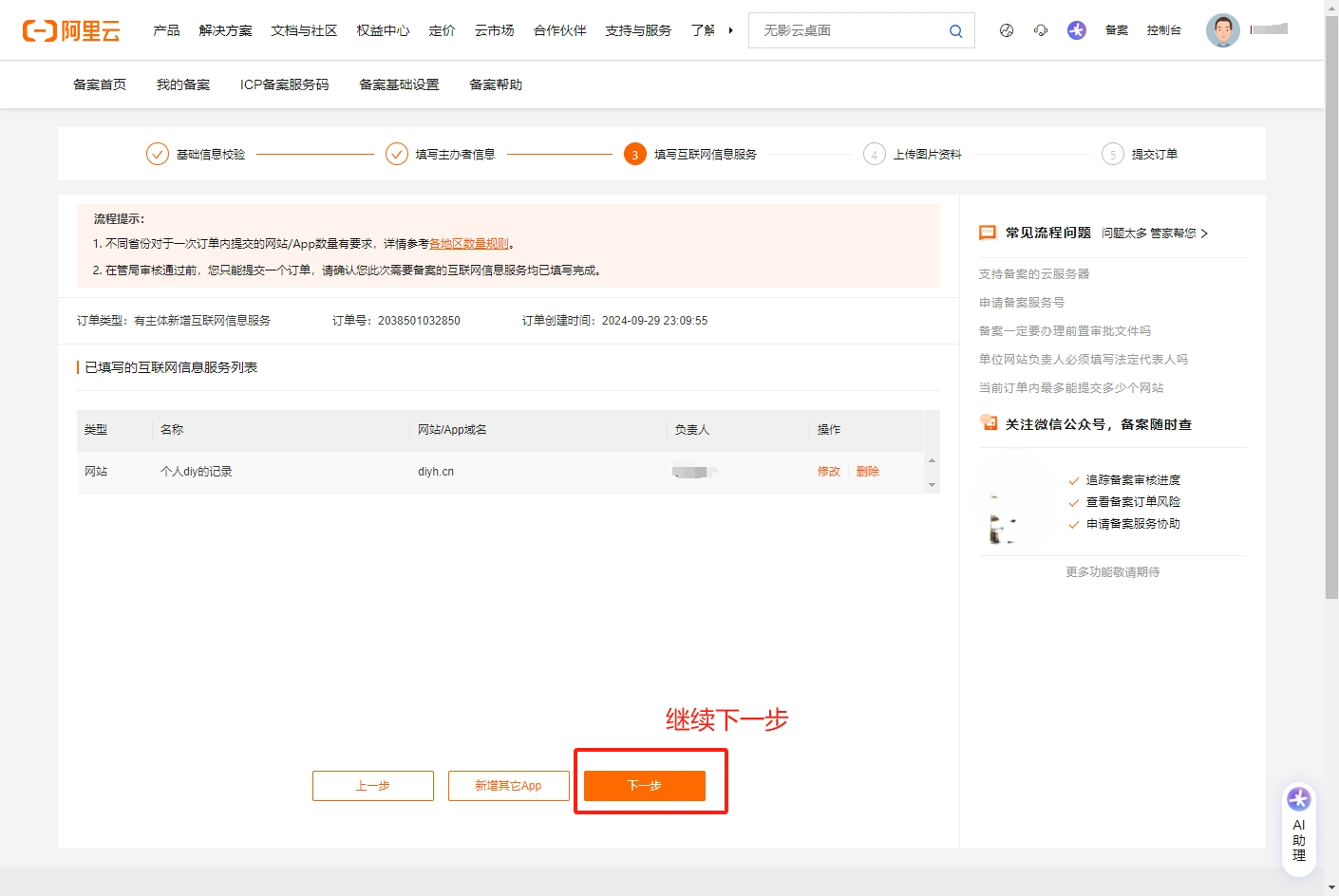This screenshot has width=1339, height=896.
Task: Expand the 了解 arrow in the navbar
Action: (729, 29)
